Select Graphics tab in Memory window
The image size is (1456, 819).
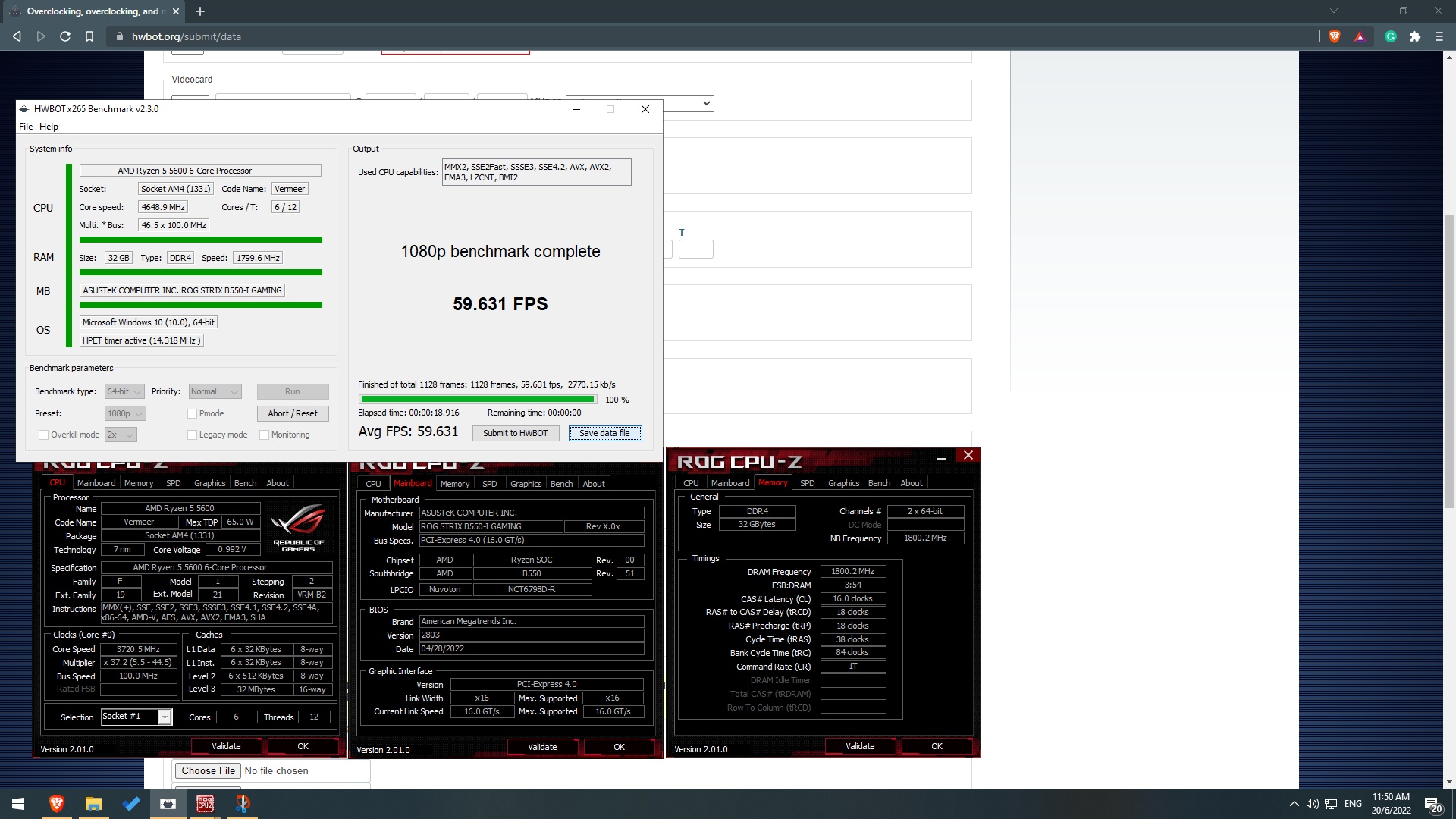point(843,483)
